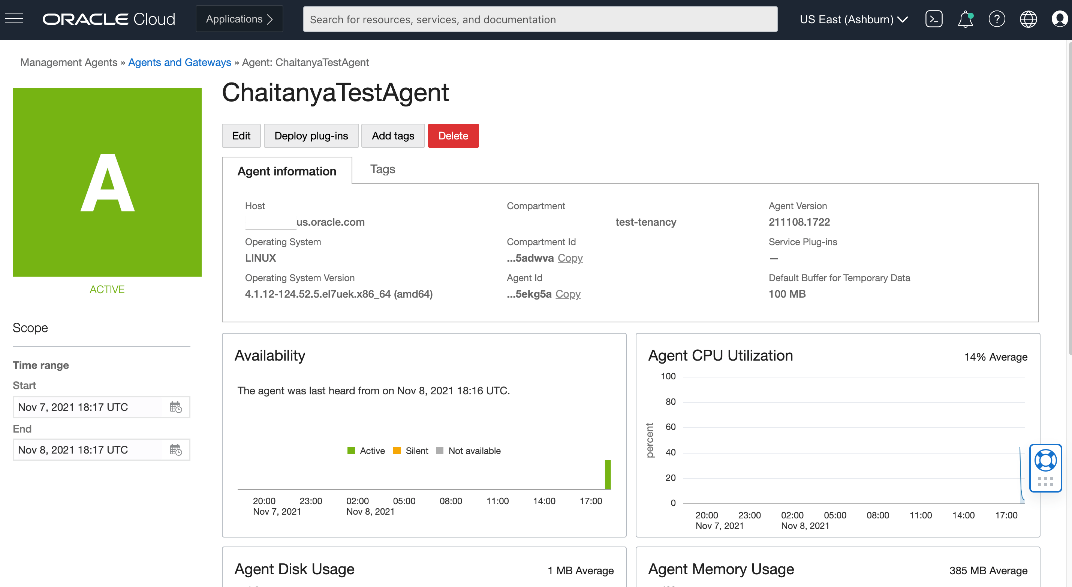Toggle the Not available legend entry
Viewport: 1072px width, 587px height.
469,451
